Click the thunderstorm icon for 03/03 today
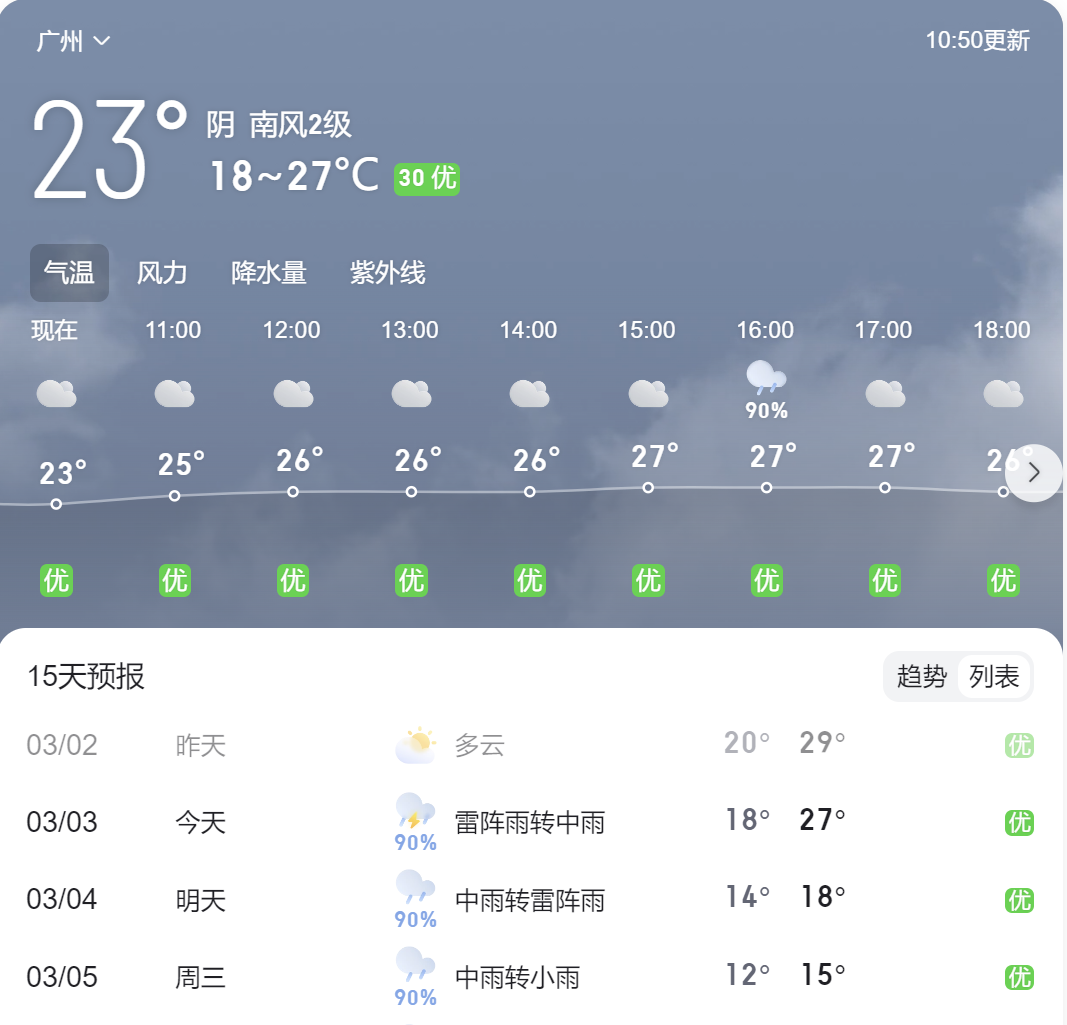This screenshot has width=1067, height=1025. [x=415, y=810]
